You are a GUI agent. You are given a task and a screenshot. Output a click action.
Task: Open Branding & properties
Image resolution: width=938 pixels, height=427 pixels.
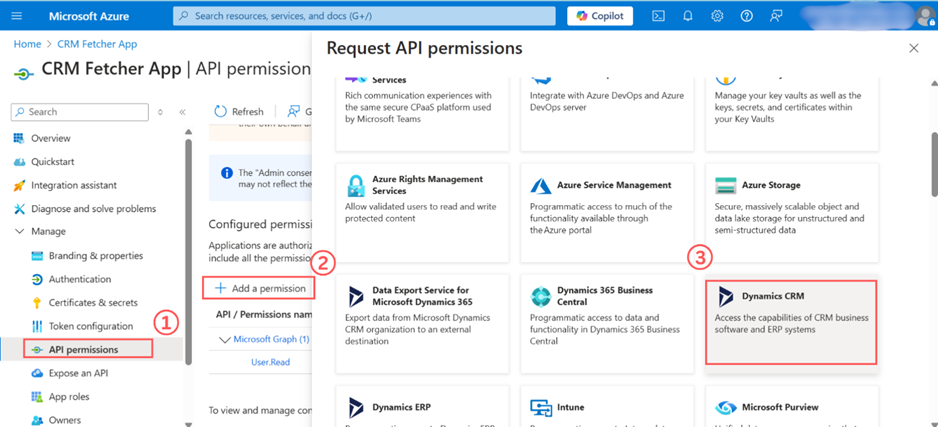pyautogui.click(x=96, y=255)
